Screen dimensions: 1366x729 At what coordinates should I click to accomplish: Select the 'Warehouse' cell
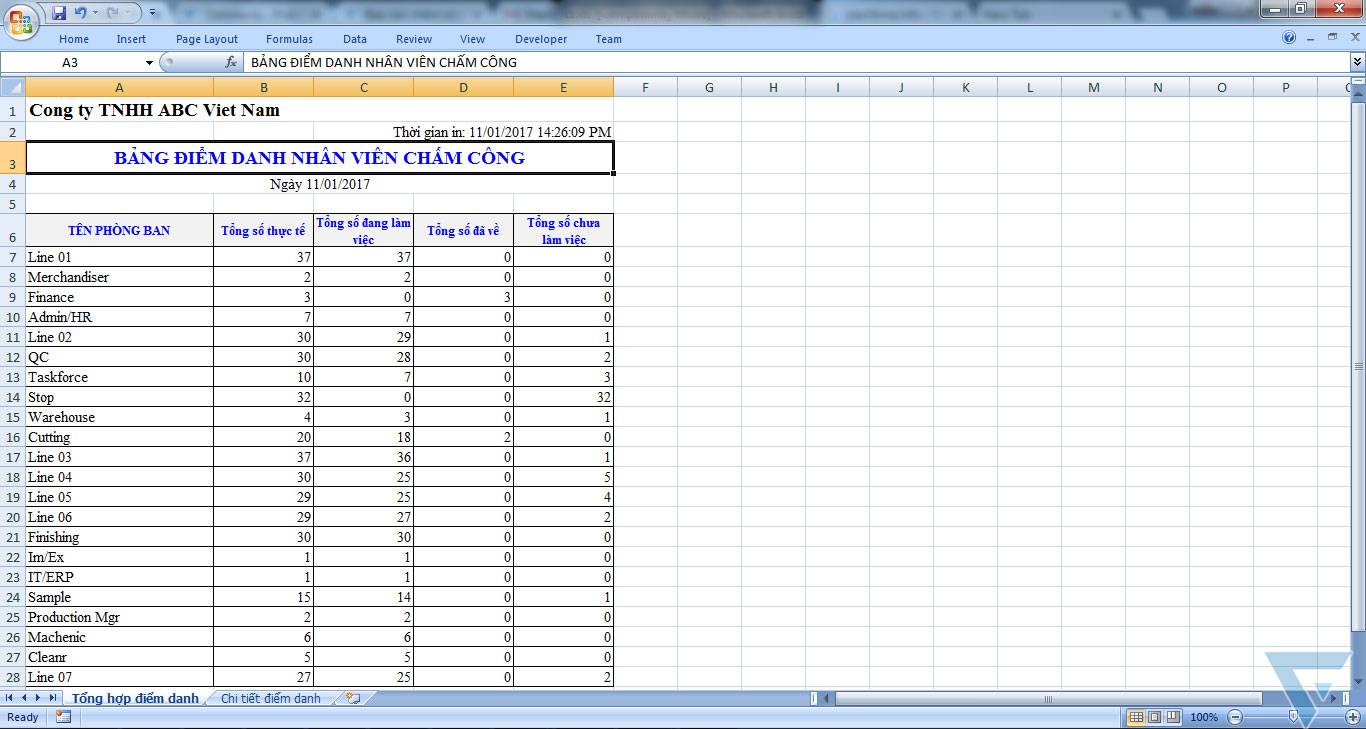point(120,417)
